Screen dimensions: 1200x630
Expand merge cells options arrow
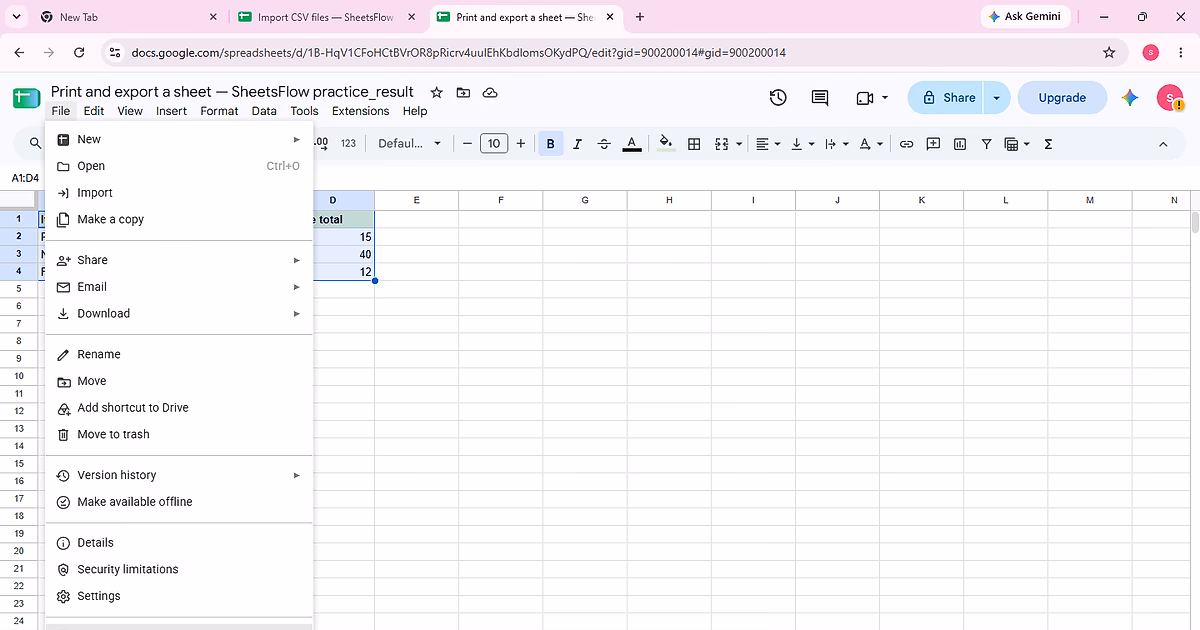[739, 144]
